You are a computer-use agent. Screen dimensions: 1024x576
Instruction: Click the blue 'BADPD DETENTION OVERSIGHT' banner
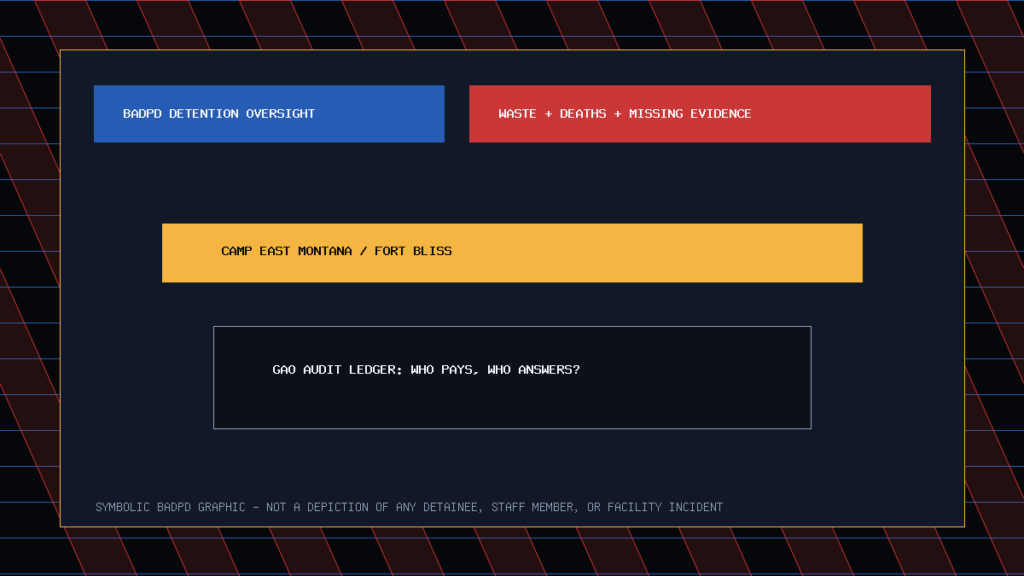click(269, 114)
